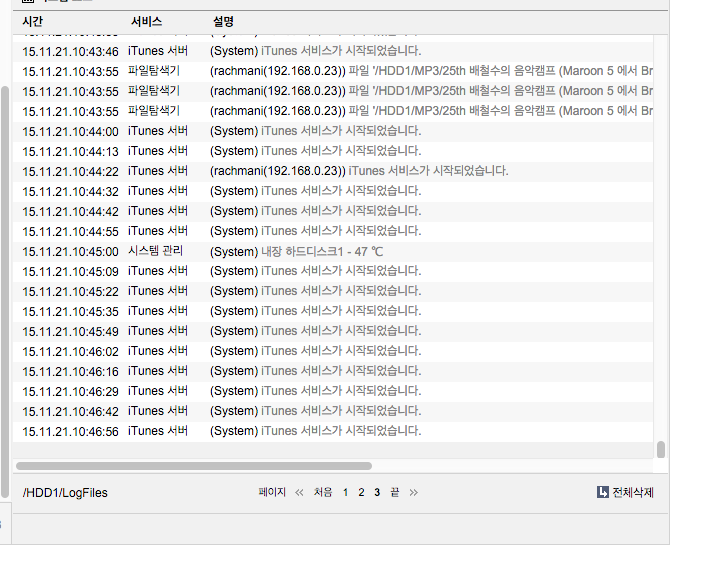The width and height of the screenshot is (708, 563).
Task: Click the 전체삭제 button label
Action: pos(633,492)
